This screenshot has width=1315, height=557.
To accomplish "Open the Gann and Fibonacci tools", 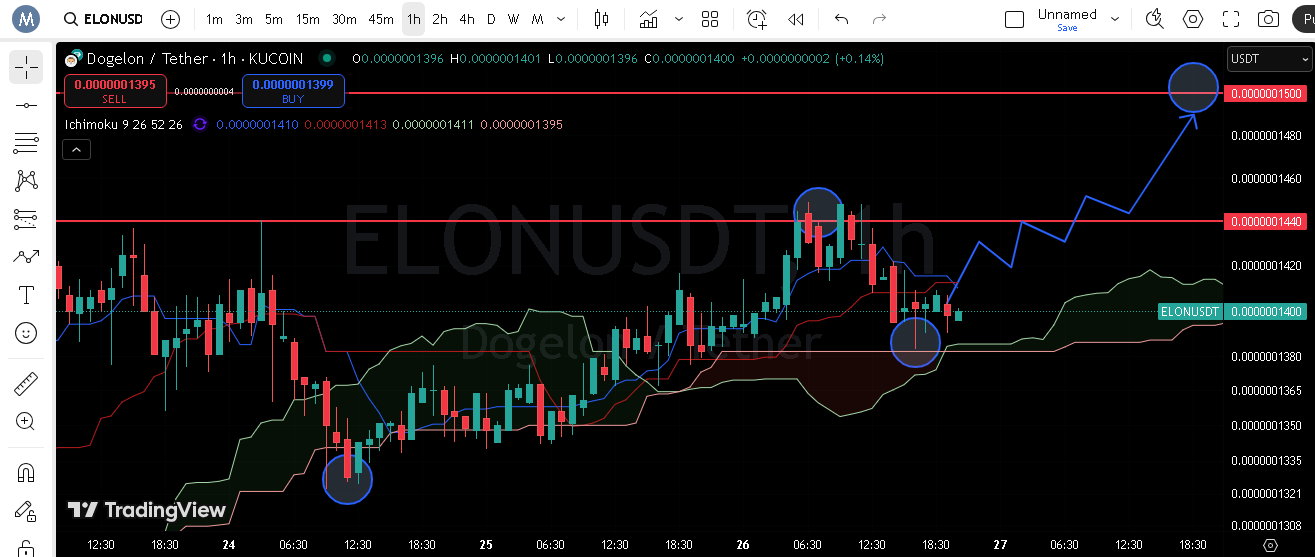I will 26,143.
